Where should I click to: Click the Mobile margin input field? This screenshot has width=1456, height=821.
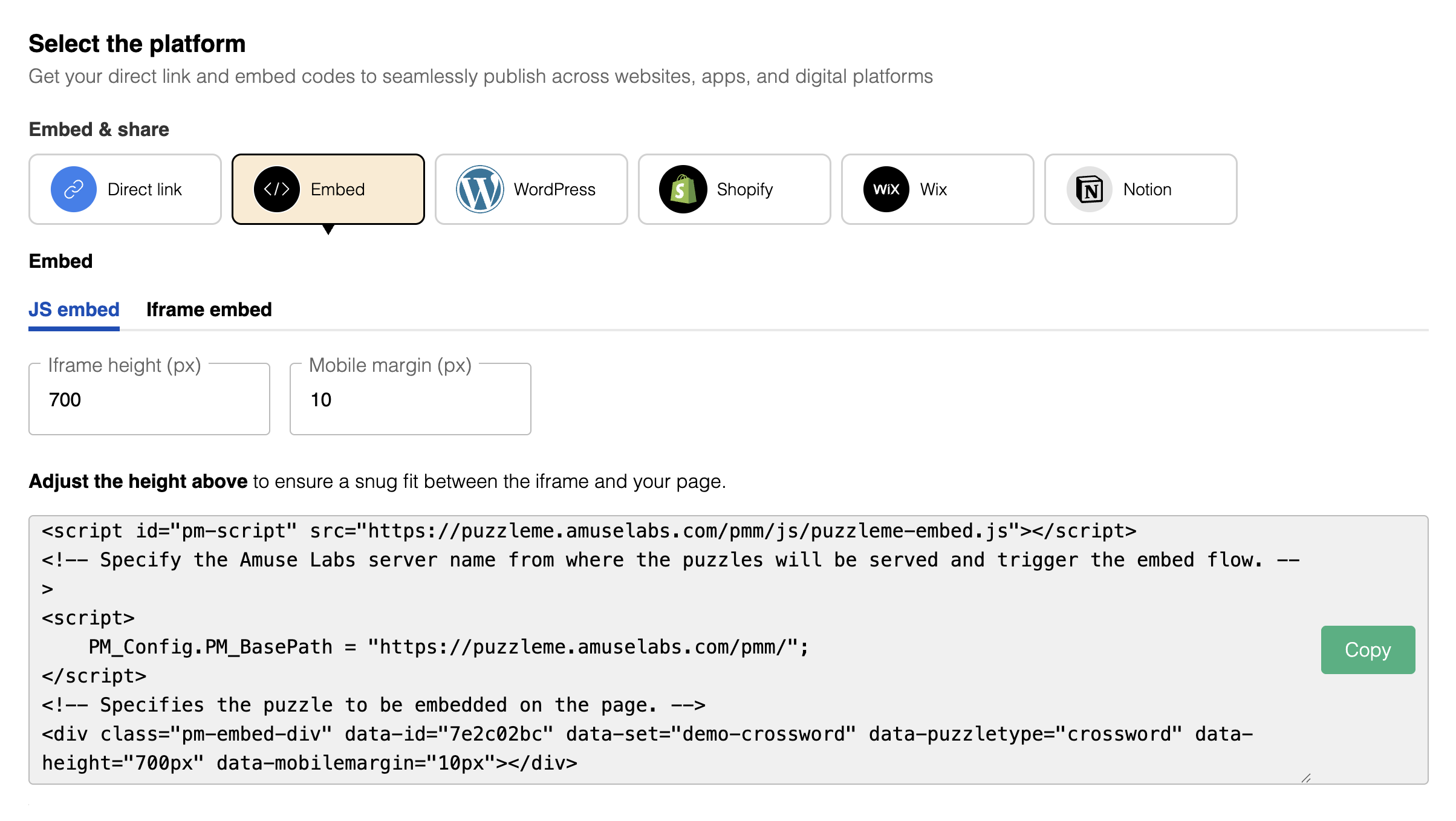pyautogui.click(x=411, y=399)
